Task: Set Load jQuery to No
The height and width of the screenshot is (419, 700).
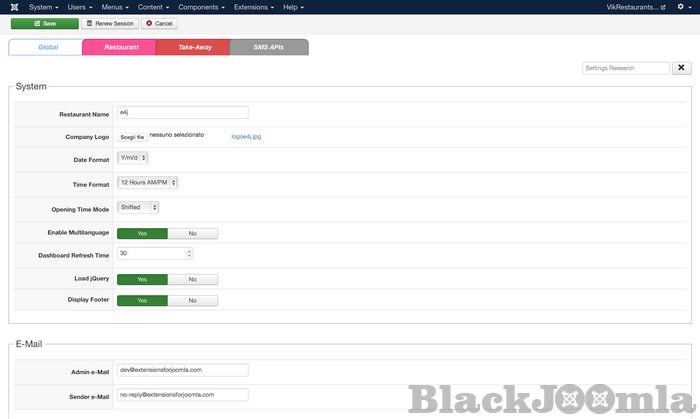Action: pos(192,280)
